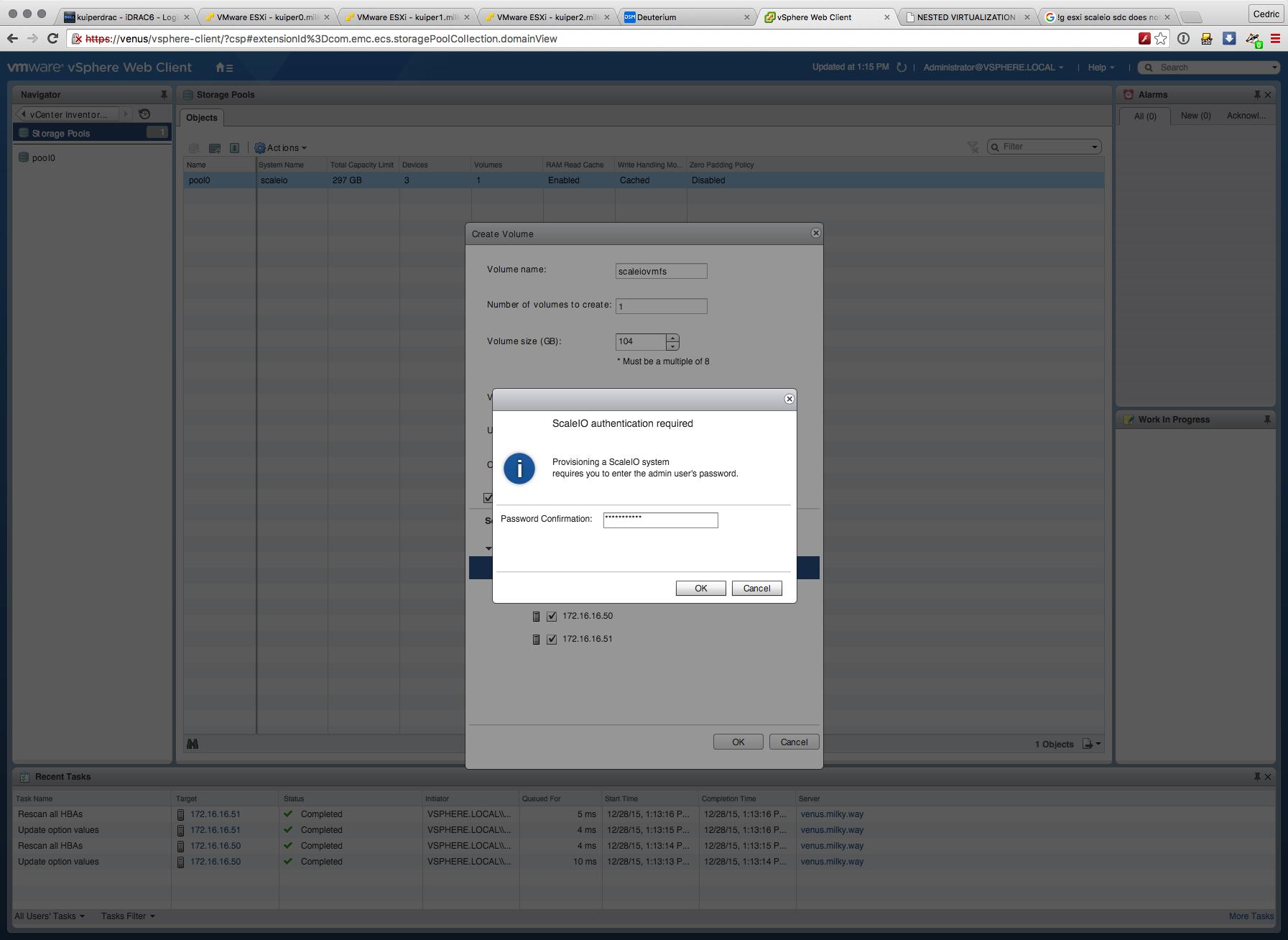The image size is (1288, 940).
Task: Open the Navigator history icon
Action: (x=144, y=114)
